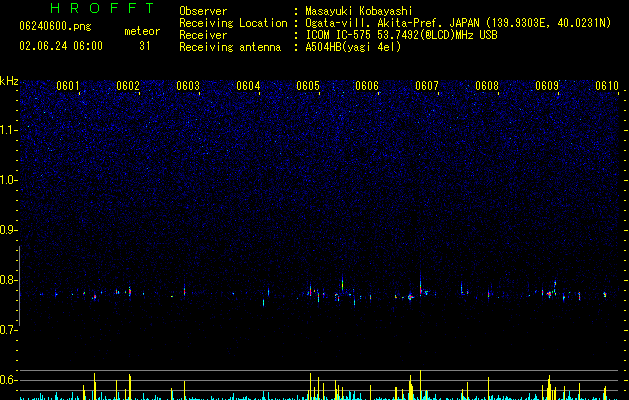629x400 pixels.
Task: Click the 0603 time marker
Action: click(x=188, y=86)
